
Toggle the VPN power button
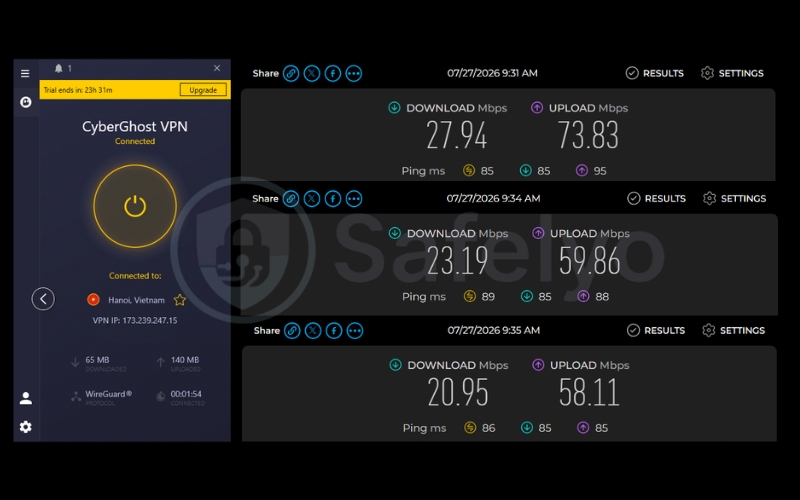(135, 206)
